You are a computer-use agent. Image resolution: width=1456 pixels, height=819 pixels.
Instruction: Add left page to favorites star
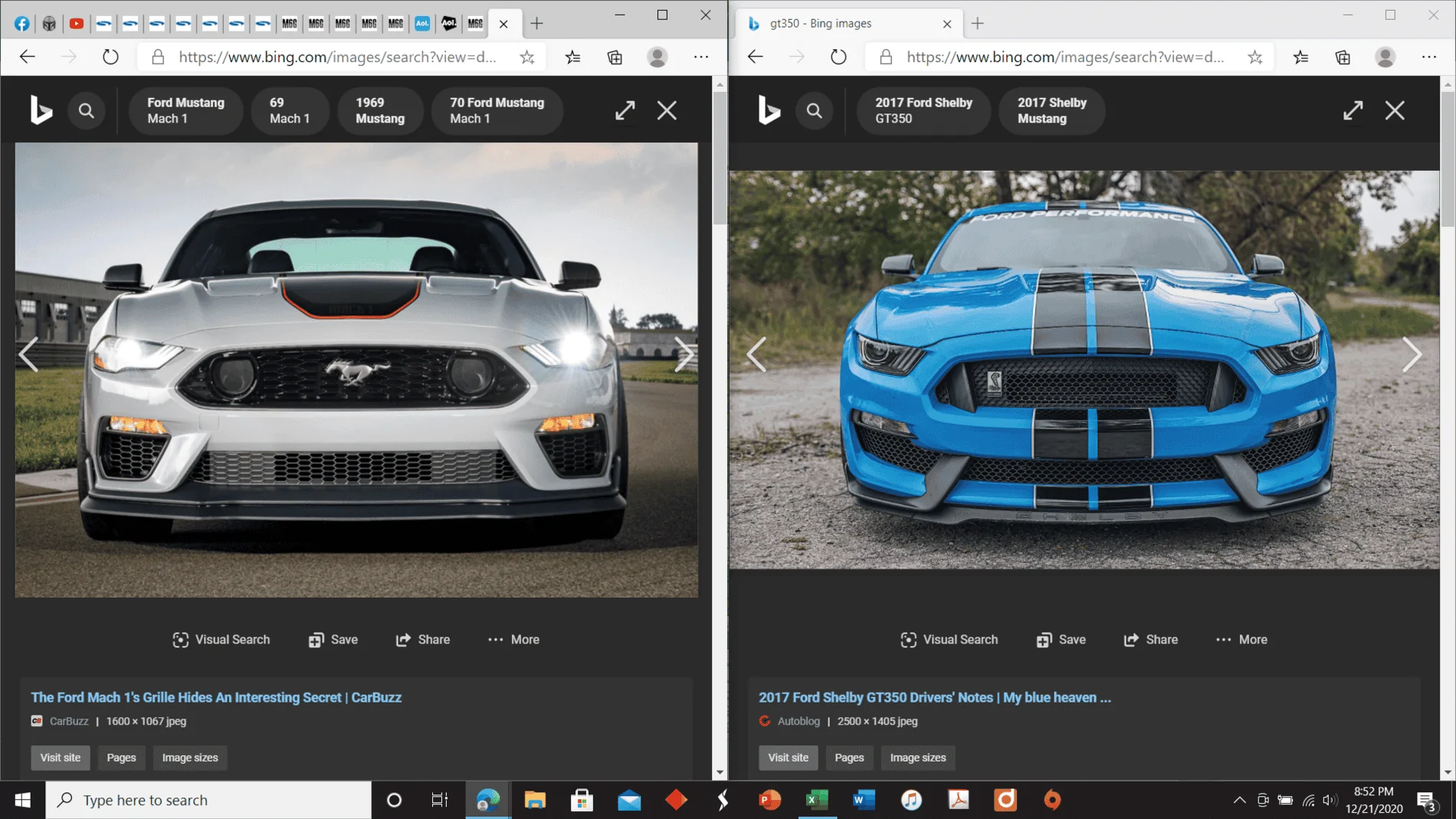coord(527,57)
